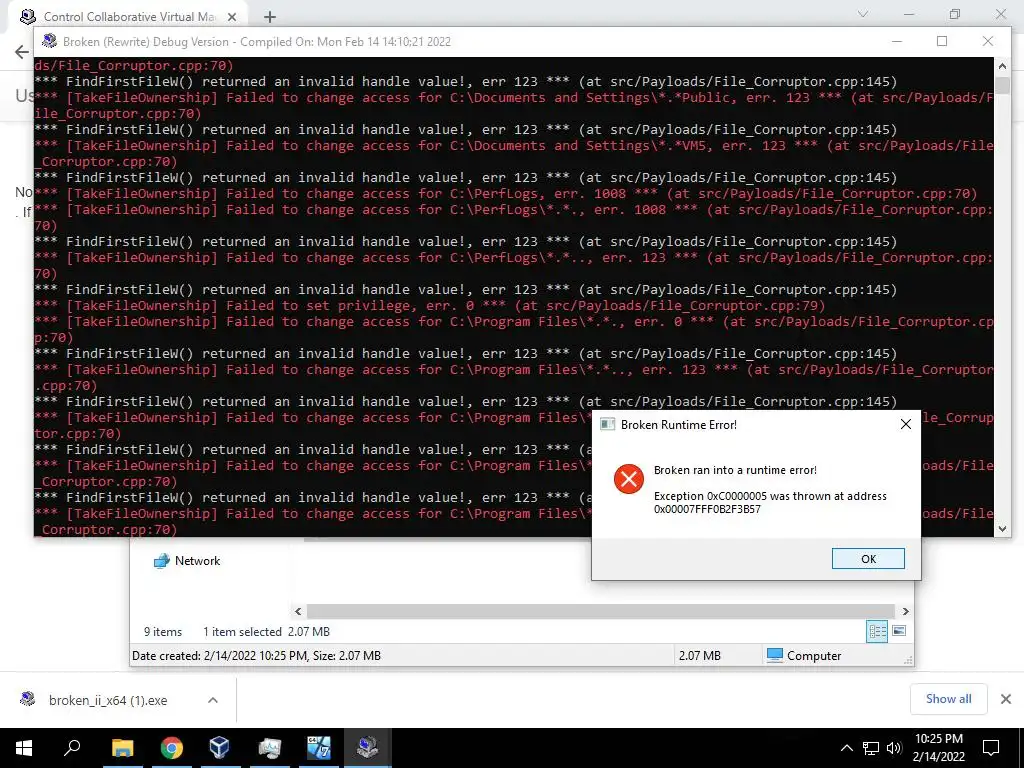The width and height of the screenshot is (1024, 768).
Task: Open the Windows Start menu
Action: coord(24,748)
